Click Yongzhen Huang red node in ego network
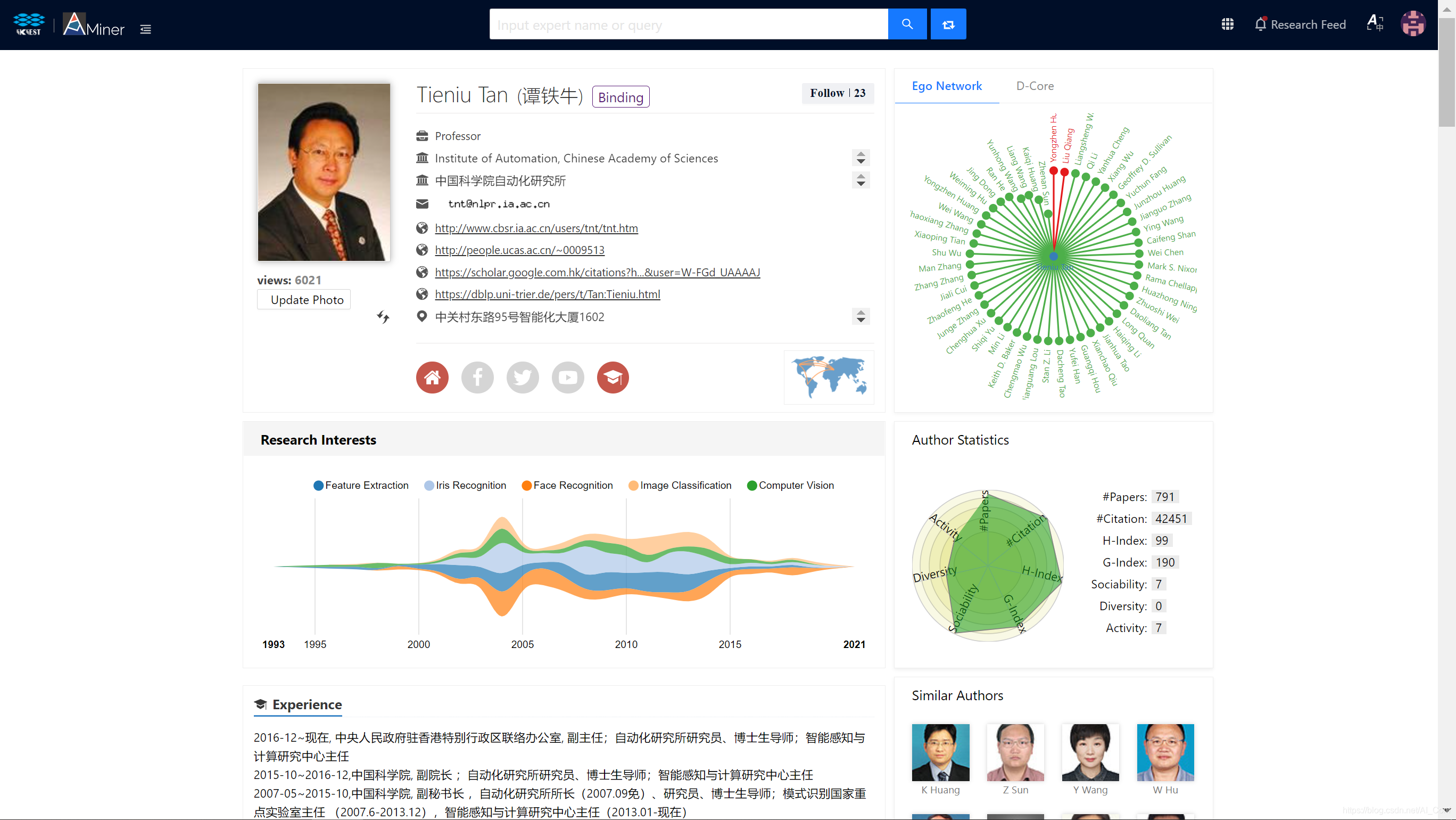 pos(1053,170)
